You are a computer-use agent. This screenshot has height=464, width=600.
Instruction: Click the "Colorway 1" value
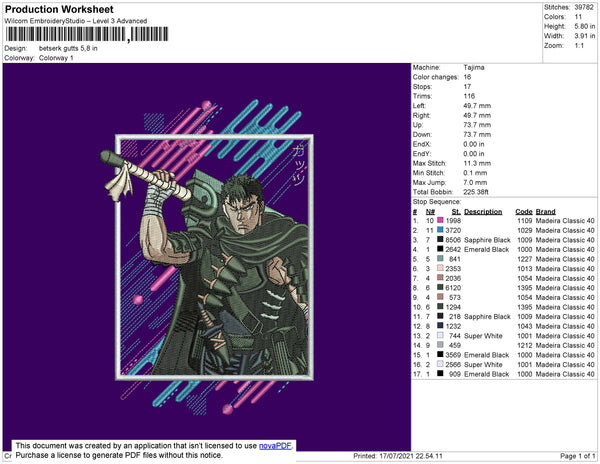coord(56,58)
